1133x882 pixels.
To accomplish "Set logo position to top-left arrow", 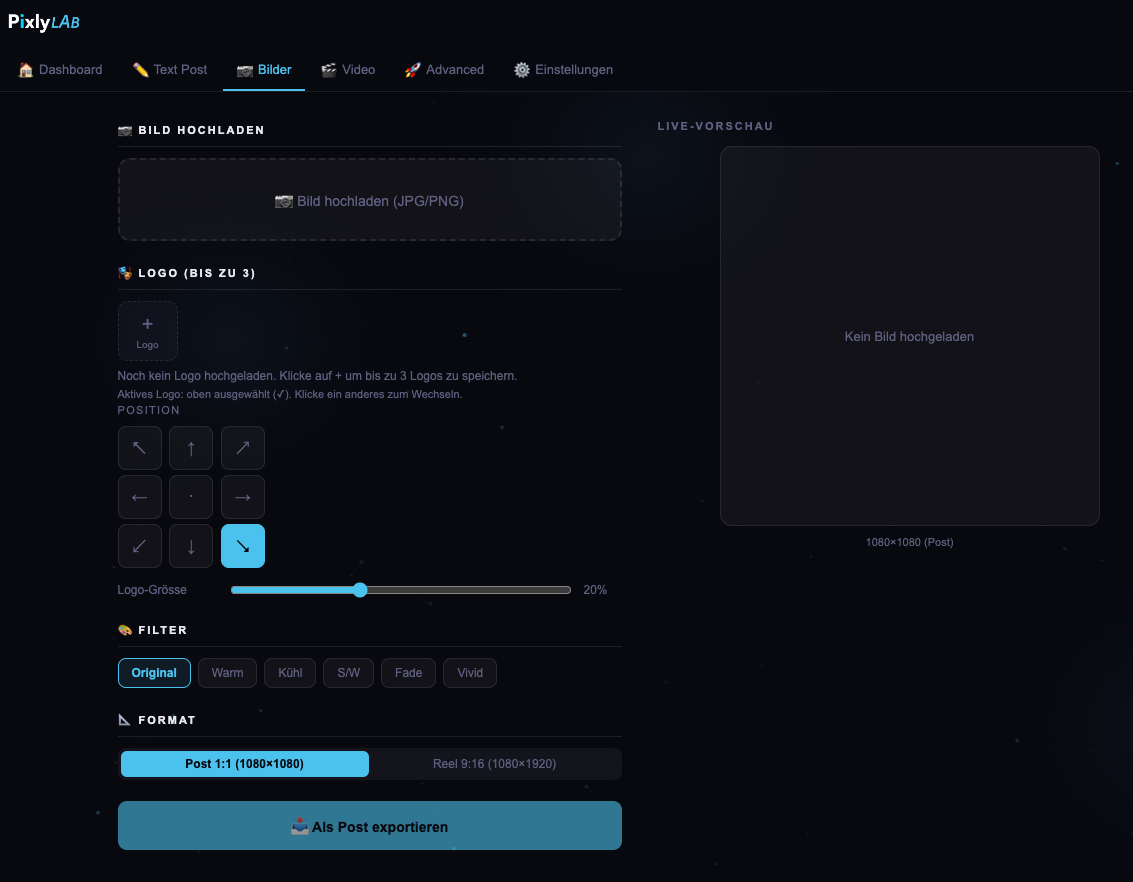I will click(139, 448).
